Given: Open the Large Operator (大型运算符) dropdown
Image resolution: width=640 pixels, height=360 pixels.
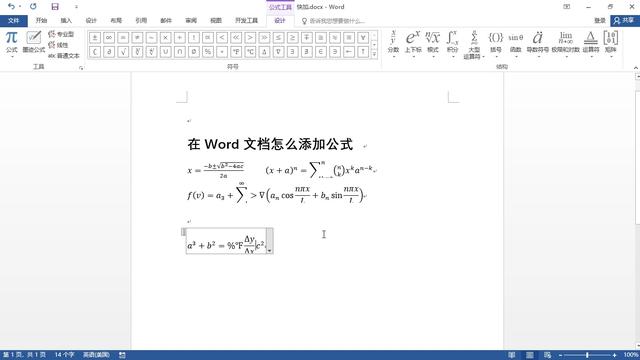Looking at the screenshot, I should tap(474, 45).
